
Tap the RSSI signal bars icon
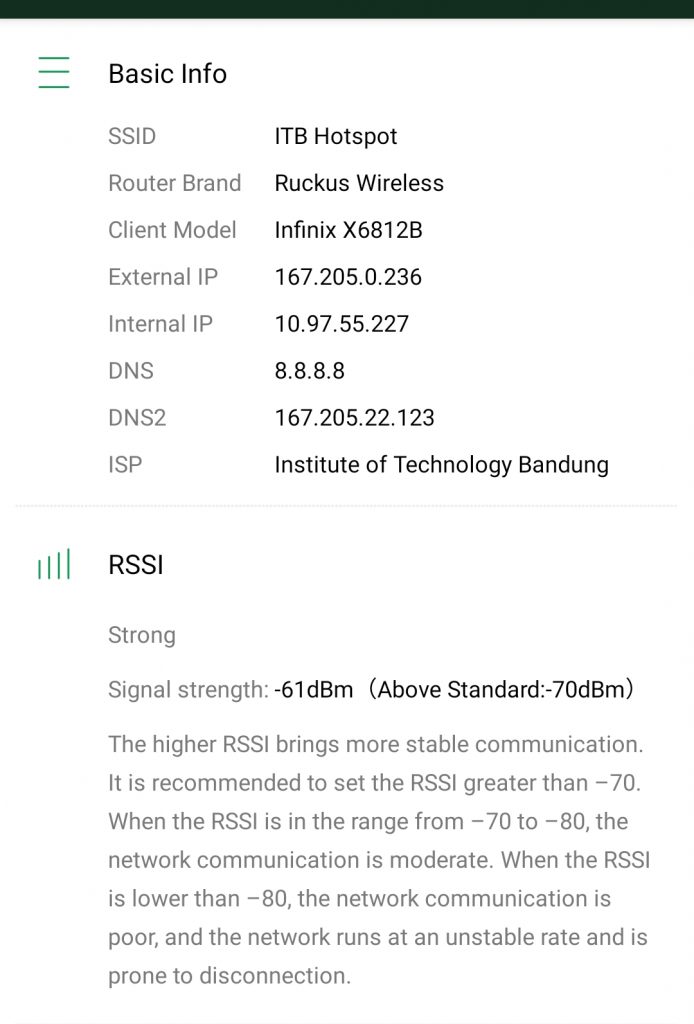(54, 564)
